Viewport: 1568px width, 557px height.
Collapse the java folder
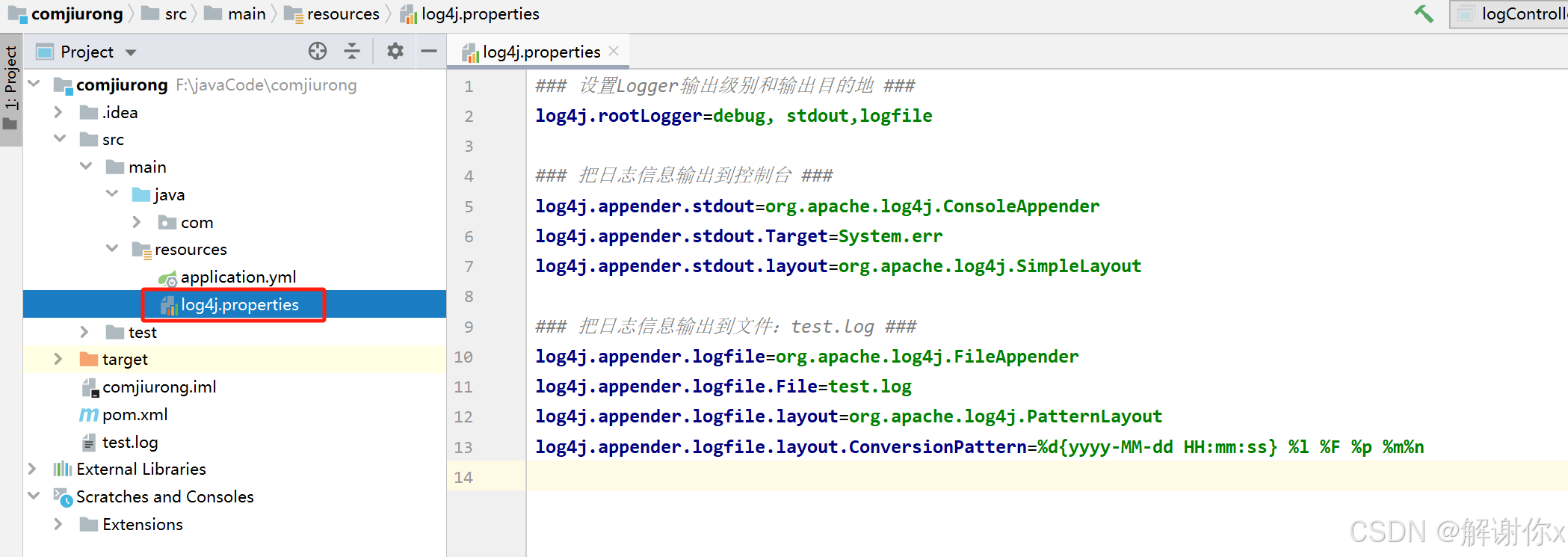point(112,194)
